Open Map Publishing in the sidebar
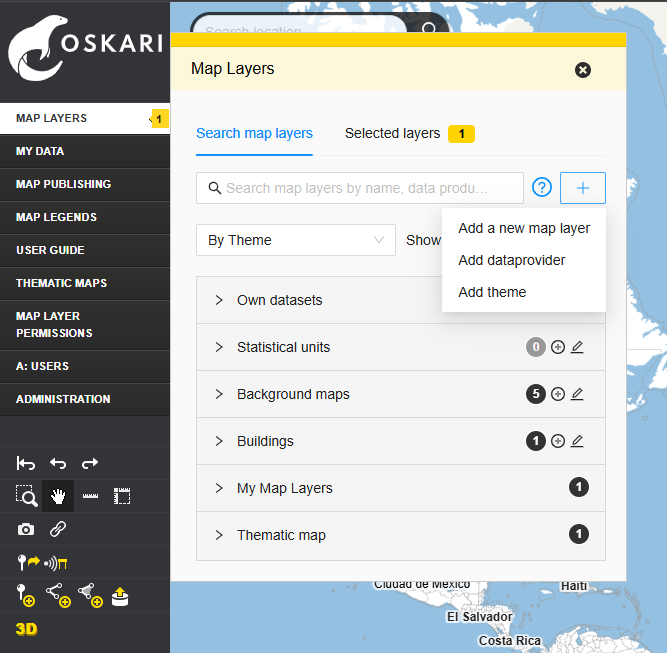This screenshot has width=667, height=653. click(x=63, y=184)
